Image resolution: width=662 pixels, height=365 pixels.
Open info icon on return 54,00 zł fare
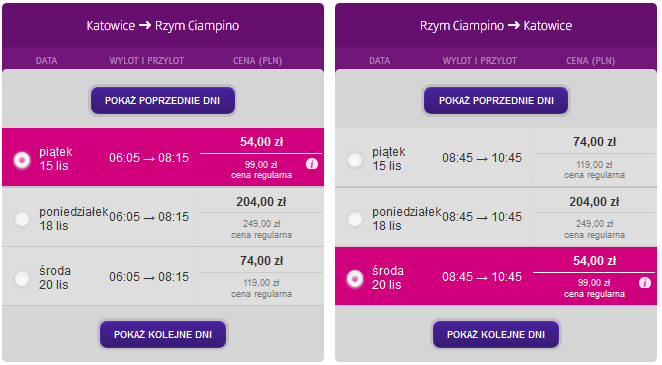644,282
